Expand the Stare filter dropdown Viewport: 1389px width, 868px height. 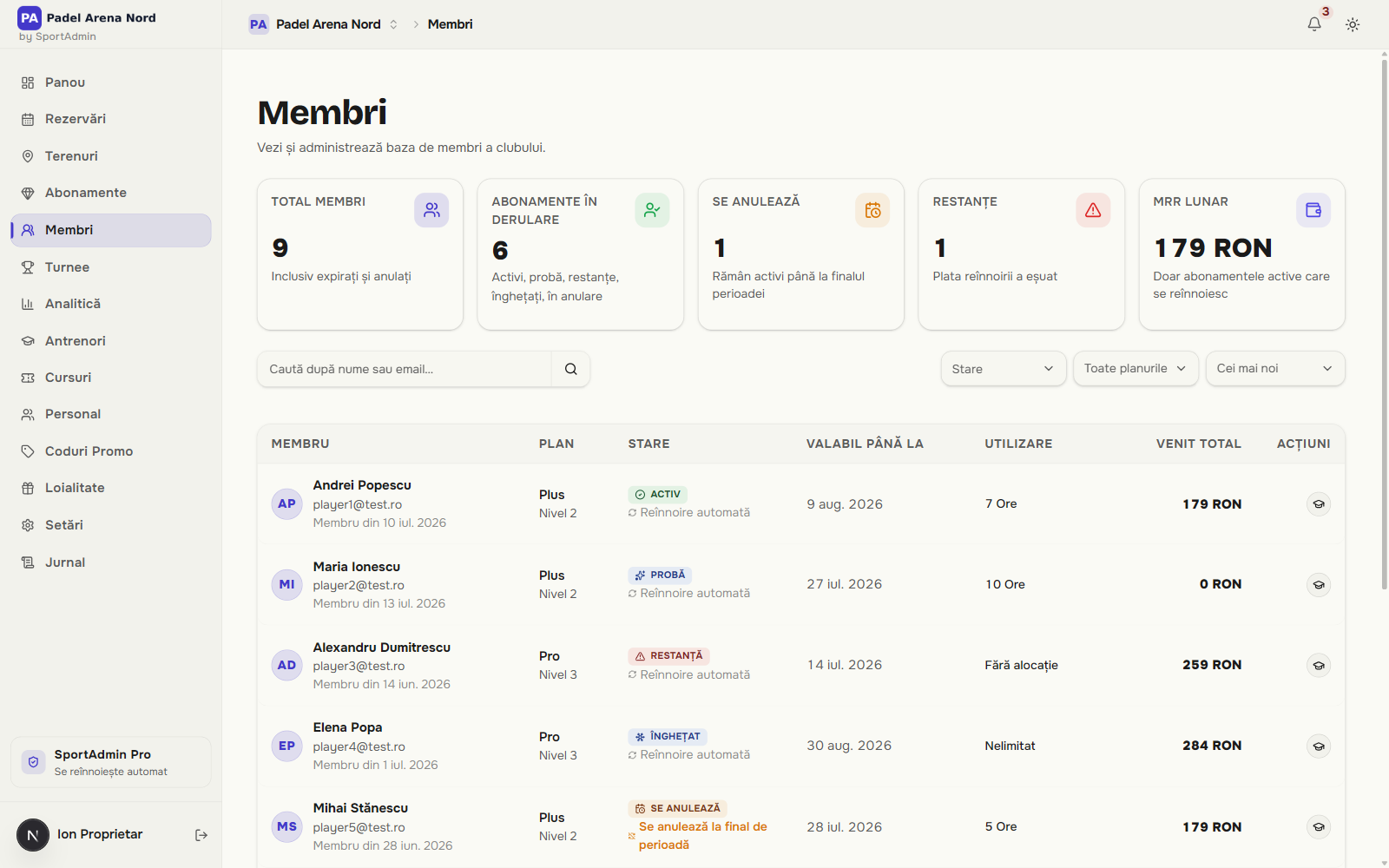[x=1004, y=369]
